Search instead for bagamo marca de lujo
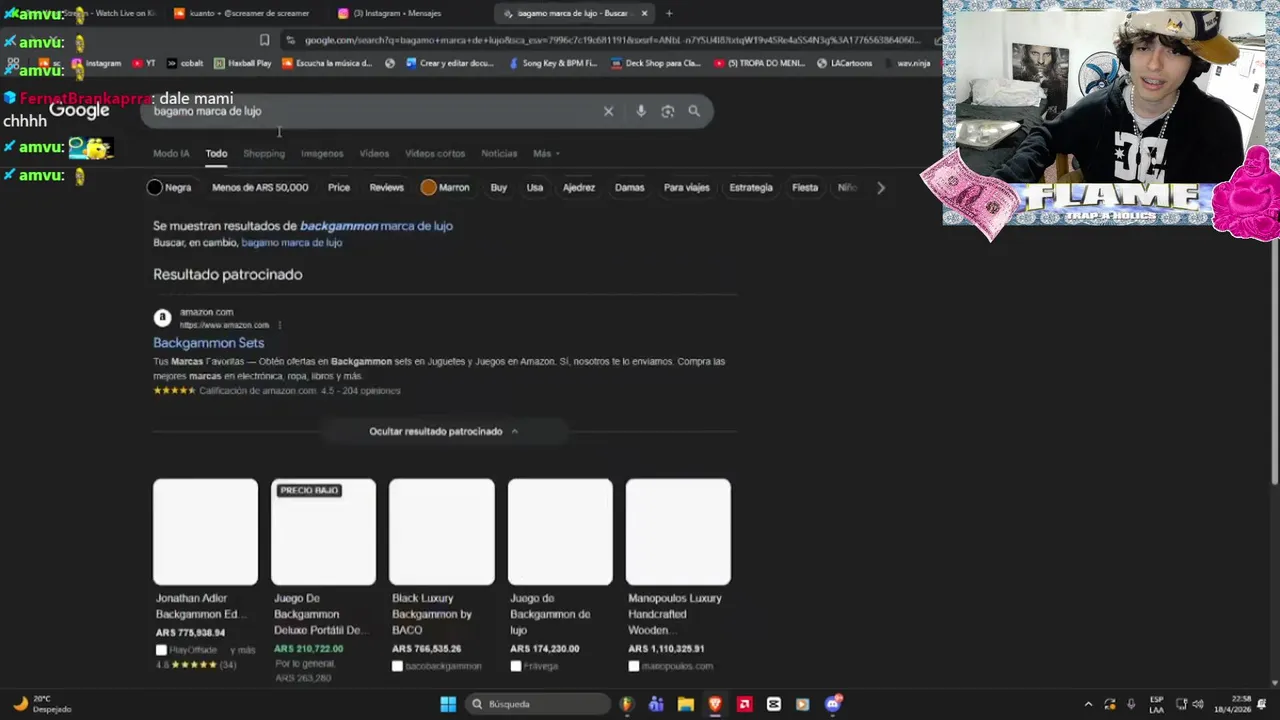 [x=292, y=243]
